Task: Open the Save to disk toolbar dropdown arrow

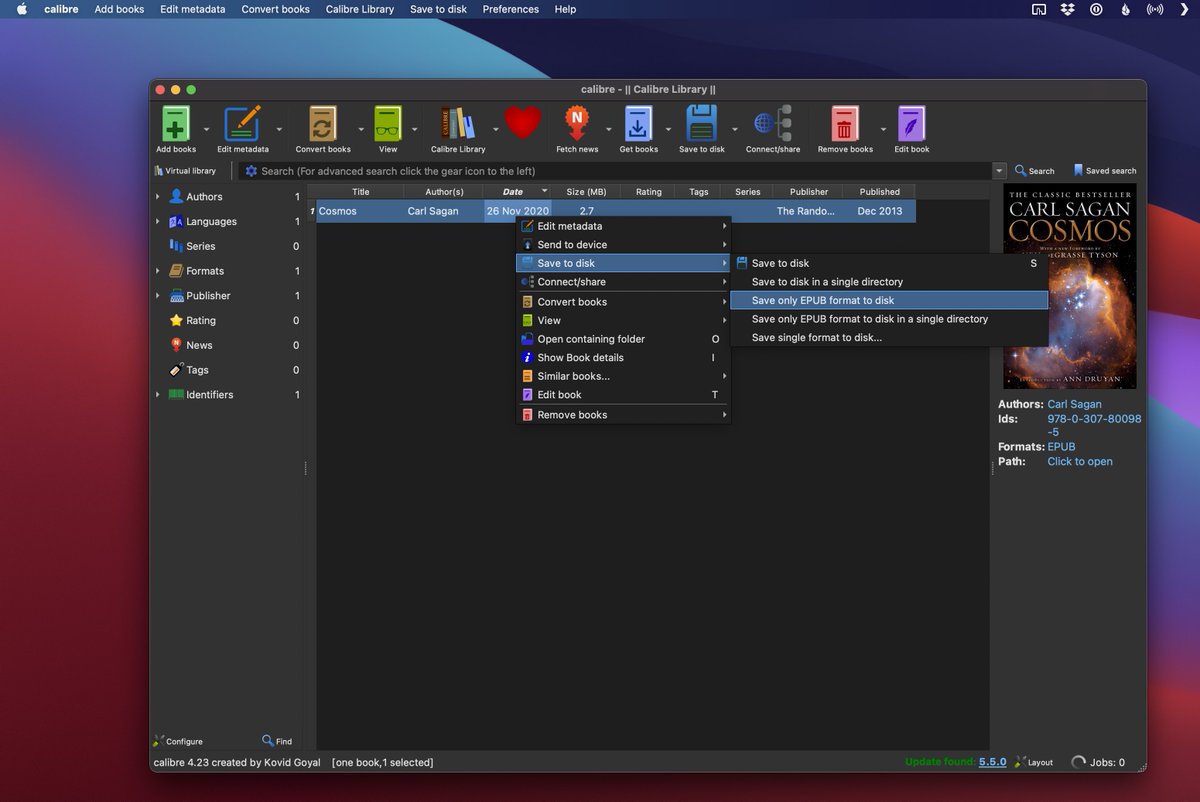Action: [734, 129]
